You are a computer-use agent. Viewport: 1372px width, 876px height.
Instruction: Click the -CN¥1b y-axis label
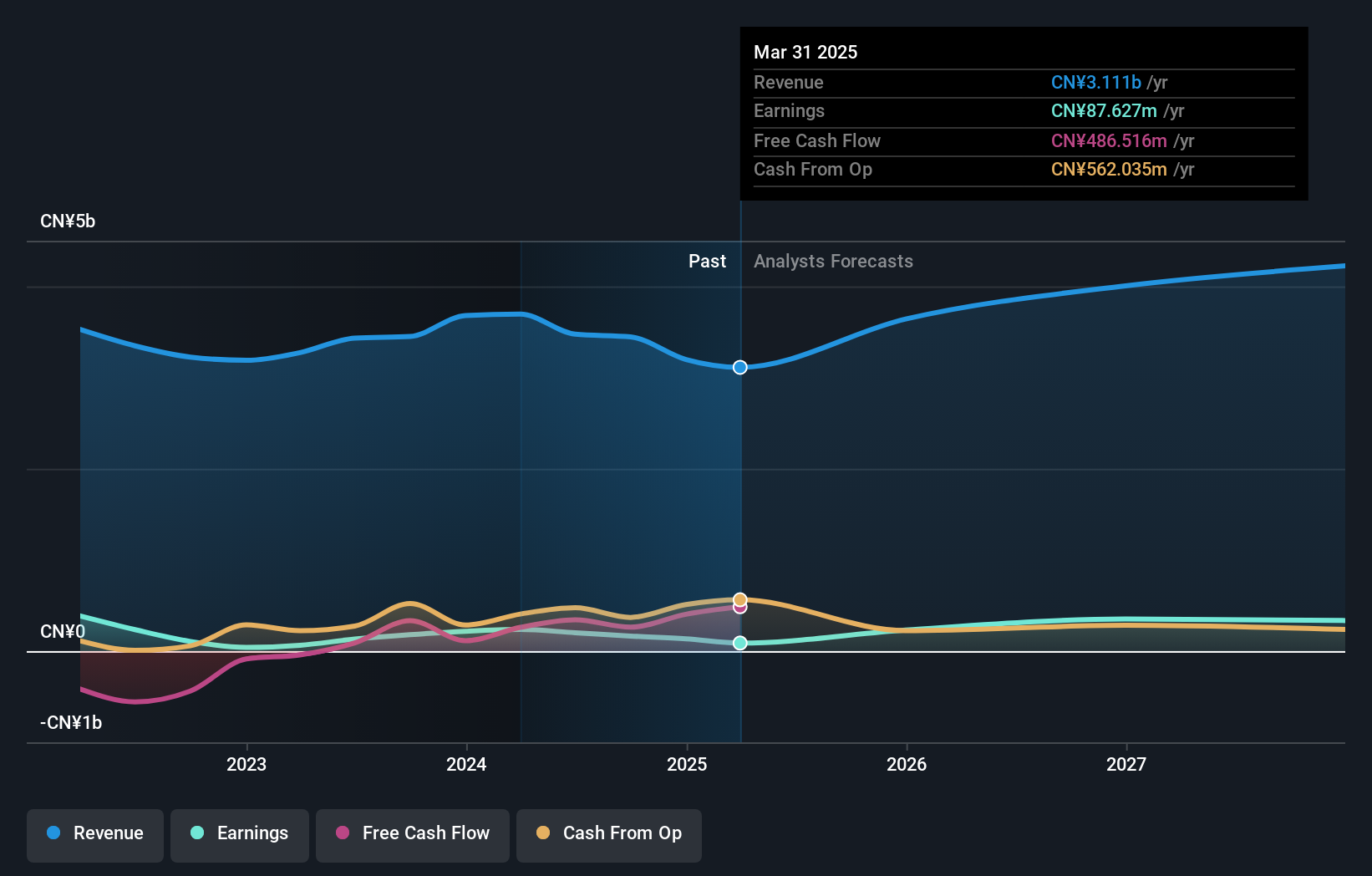tap(71, 723)
